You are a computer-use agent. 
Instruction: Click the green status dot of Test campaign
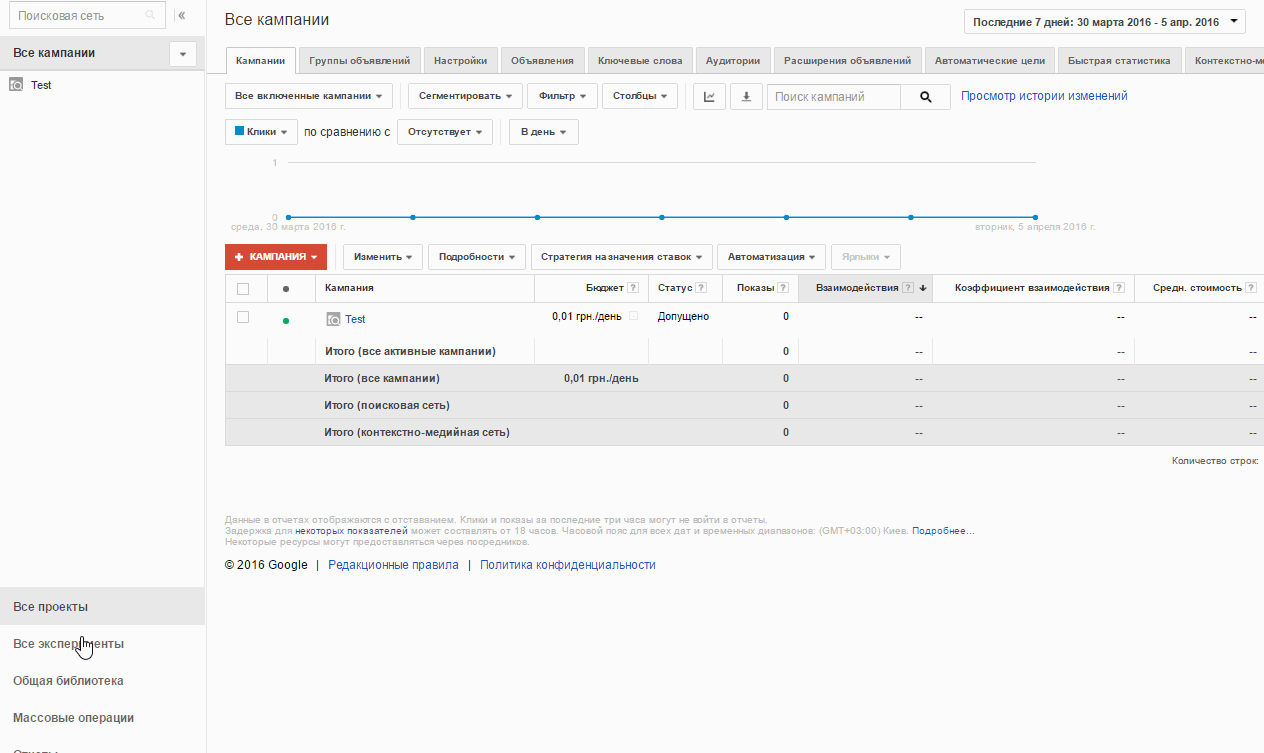286,321
